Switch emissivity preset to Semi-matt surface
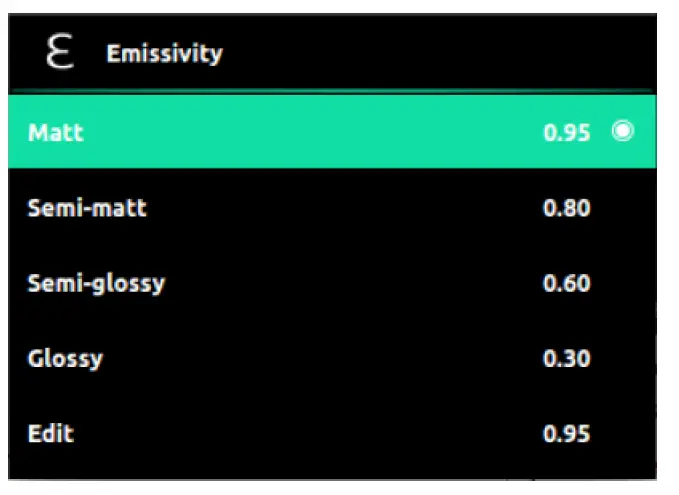The image size is (679, 495). (x=330, y=208)
